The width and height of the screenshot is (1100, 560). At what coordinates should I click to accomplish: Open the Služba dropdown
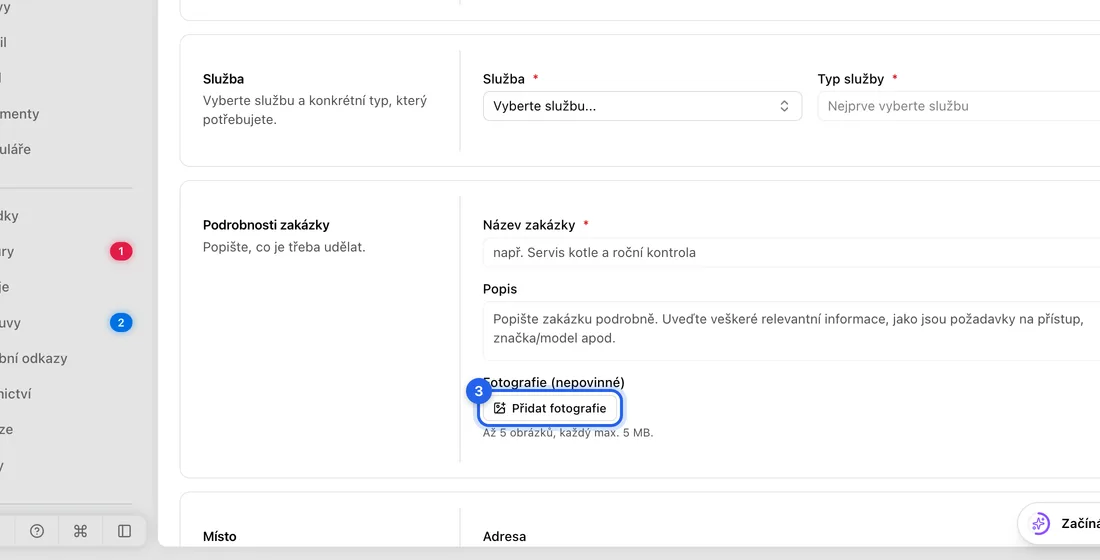click(642, 106)
